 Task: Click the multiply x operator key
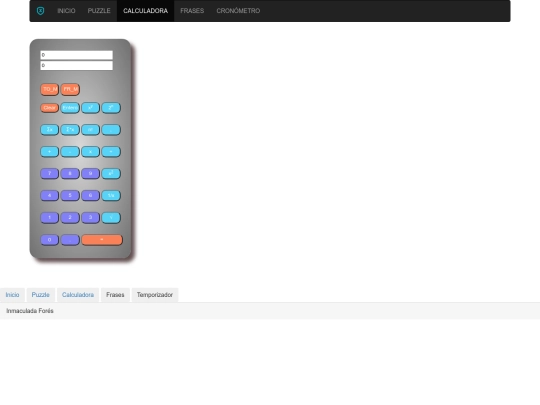tap(91, 152)
